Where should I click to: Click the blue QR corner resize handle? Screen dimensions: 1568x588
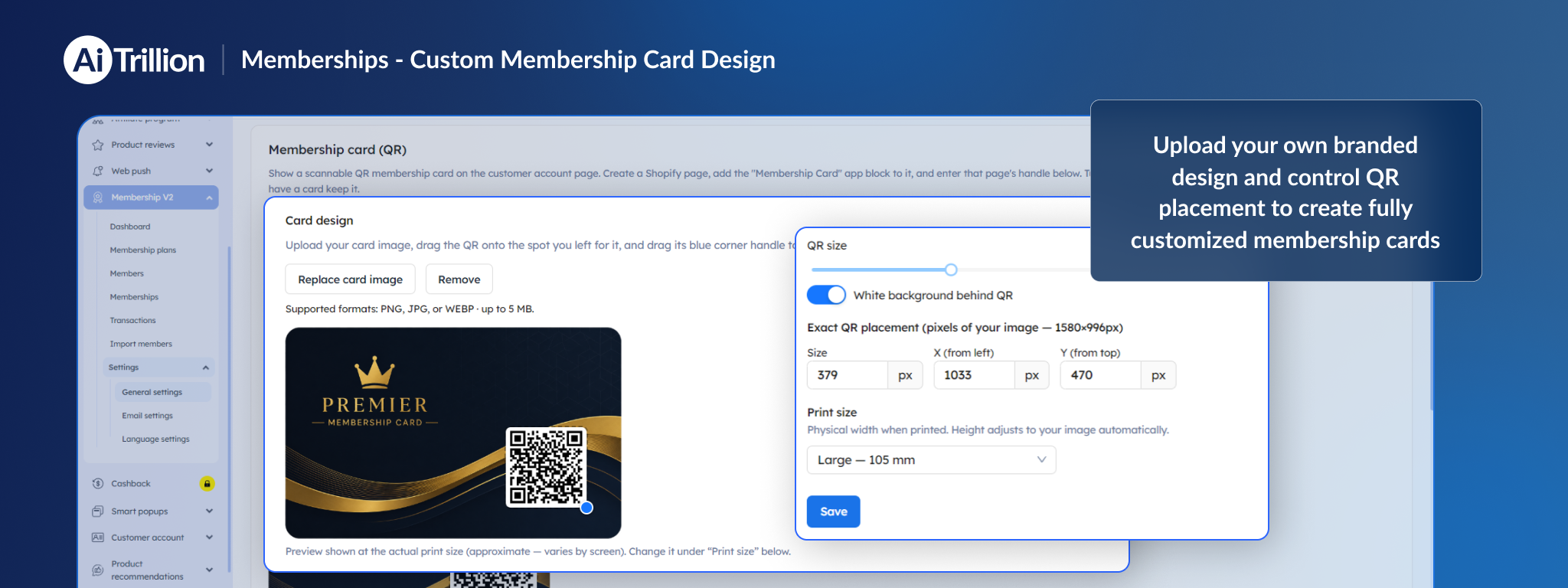(586, 508)
